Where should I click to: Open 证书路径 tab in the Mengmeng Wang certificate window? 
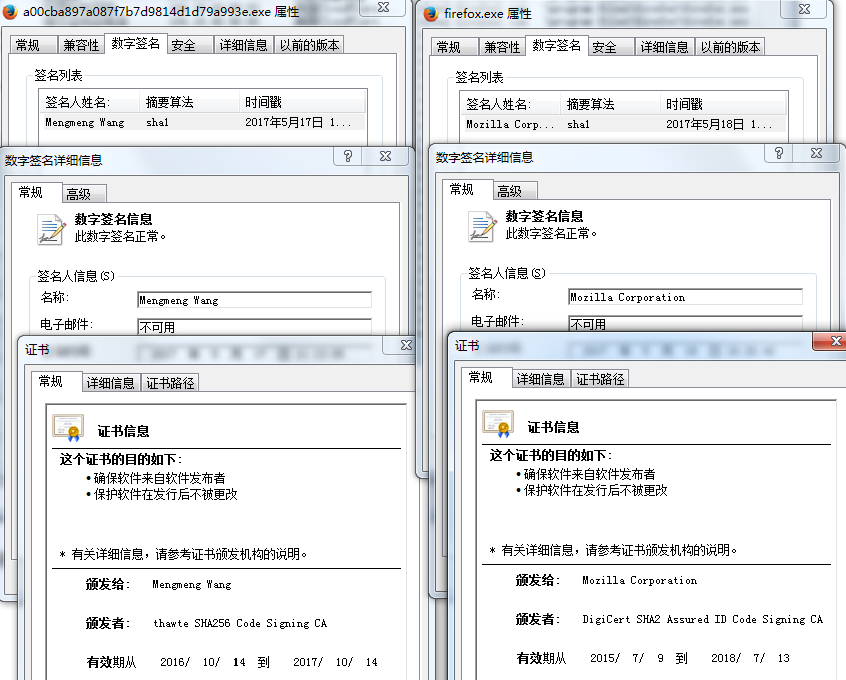click(x=170, y=383)
